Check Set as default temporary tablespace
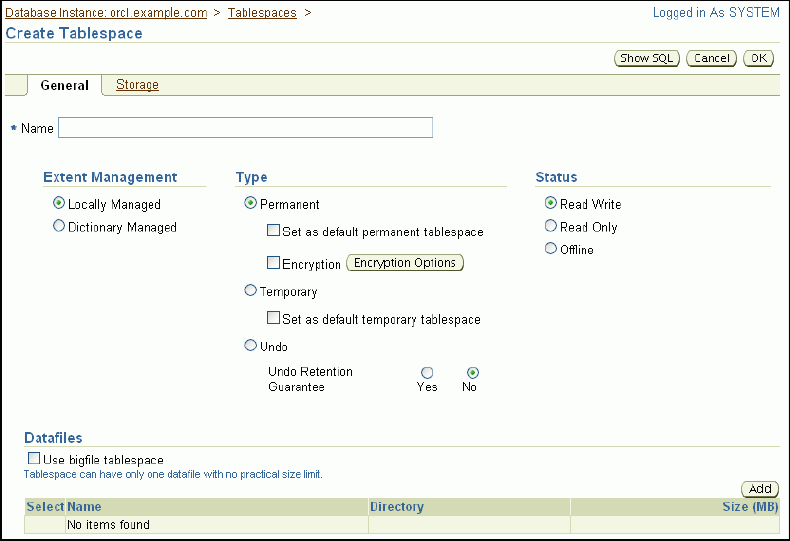Screen dimensions: 790x541 pyautogui.click(x=273, y=319)
